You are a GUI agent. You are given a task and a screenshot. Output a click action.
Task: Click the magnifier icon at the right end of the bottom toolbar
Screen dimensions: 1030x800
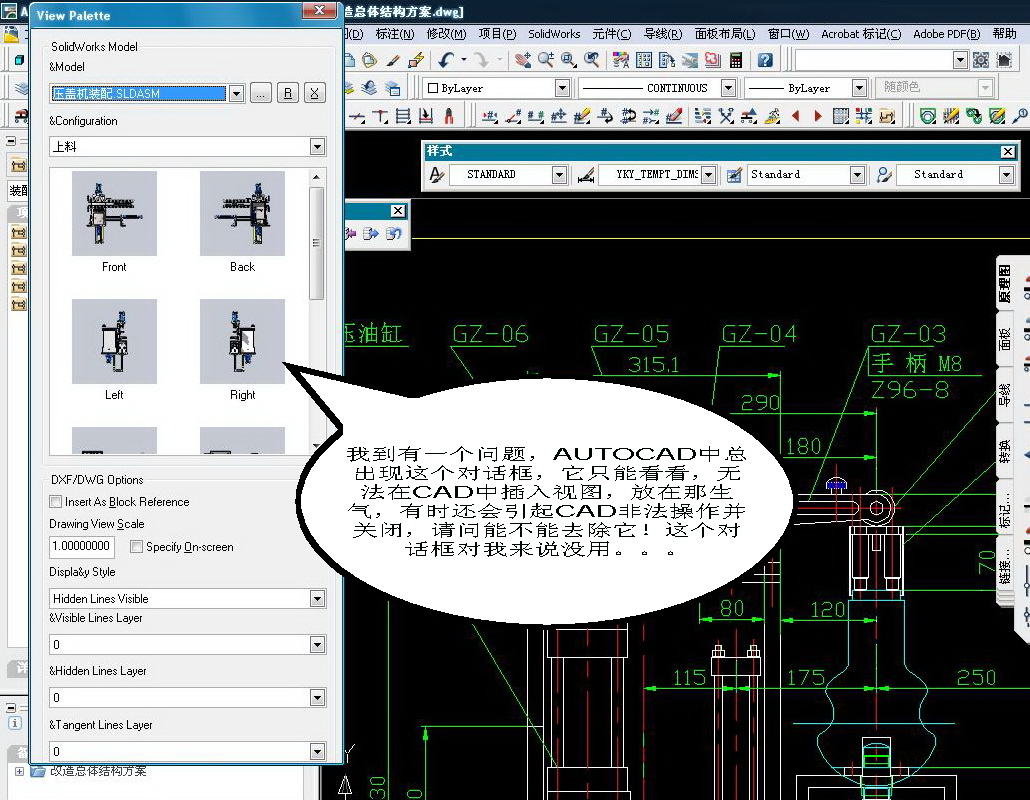1020,116
